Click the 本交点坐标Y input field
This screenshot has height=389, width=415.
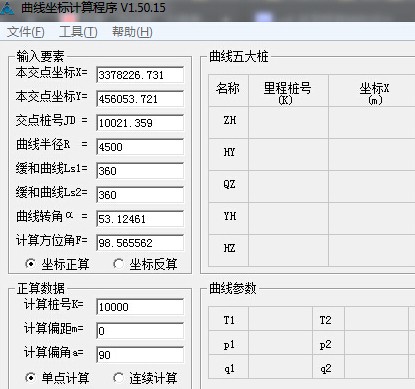point(140,99)
